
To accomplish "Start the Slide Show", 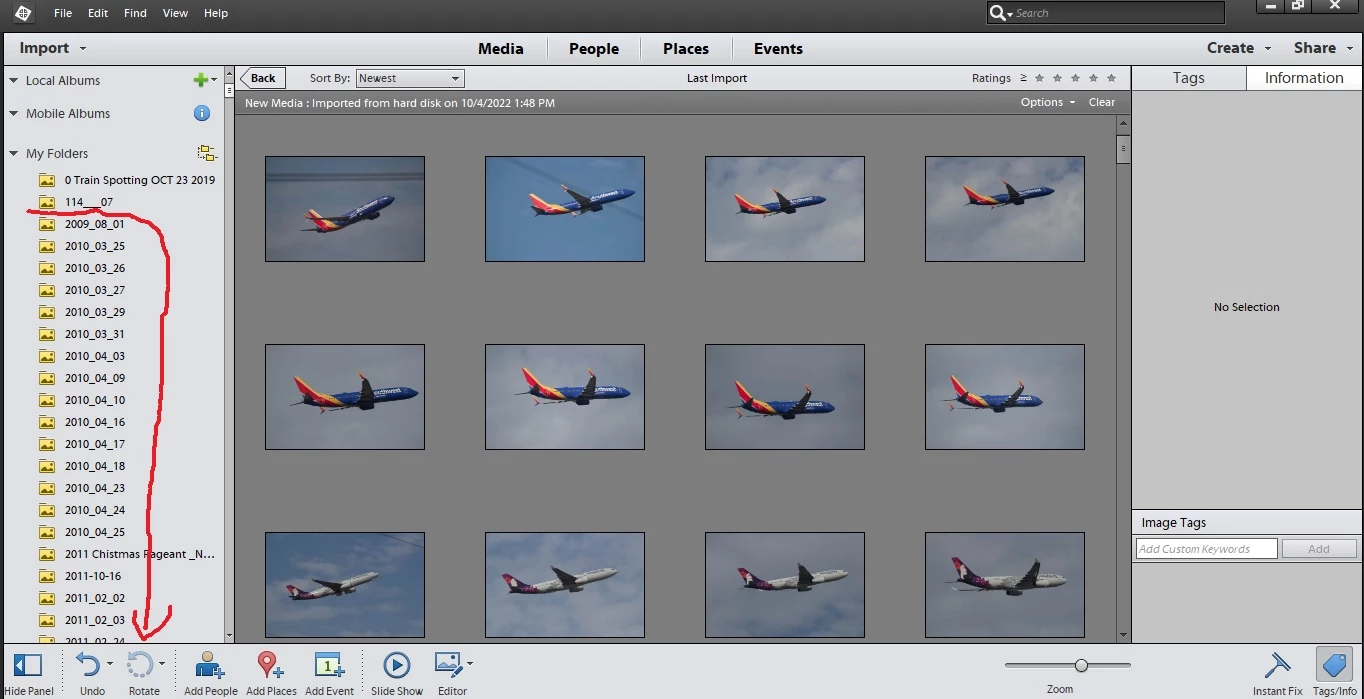I will [397, 665].
